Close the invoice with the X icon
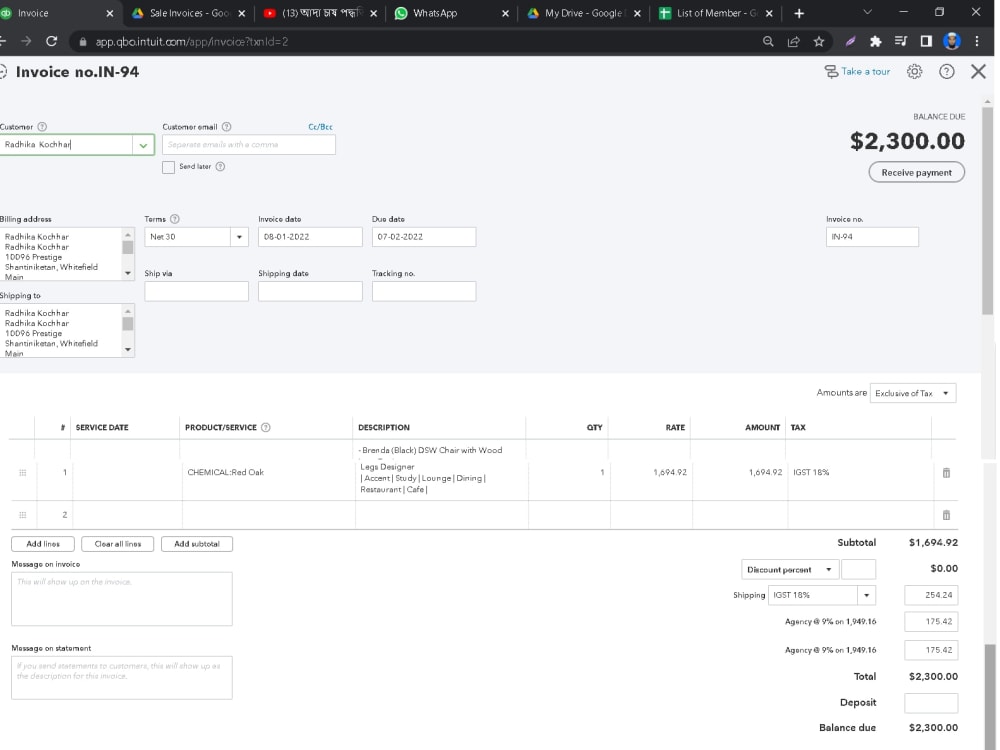 (978, 71)
